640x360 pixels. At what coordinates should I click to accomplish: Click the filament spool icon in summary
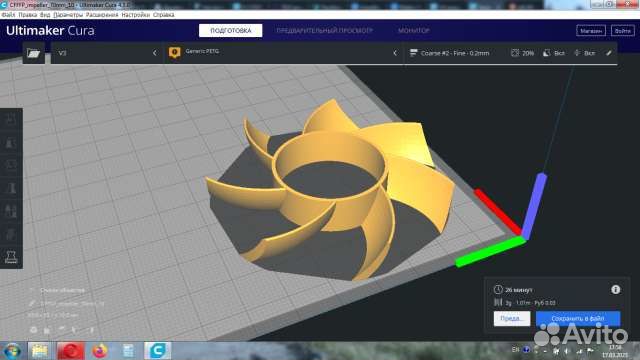click(498, 302)
